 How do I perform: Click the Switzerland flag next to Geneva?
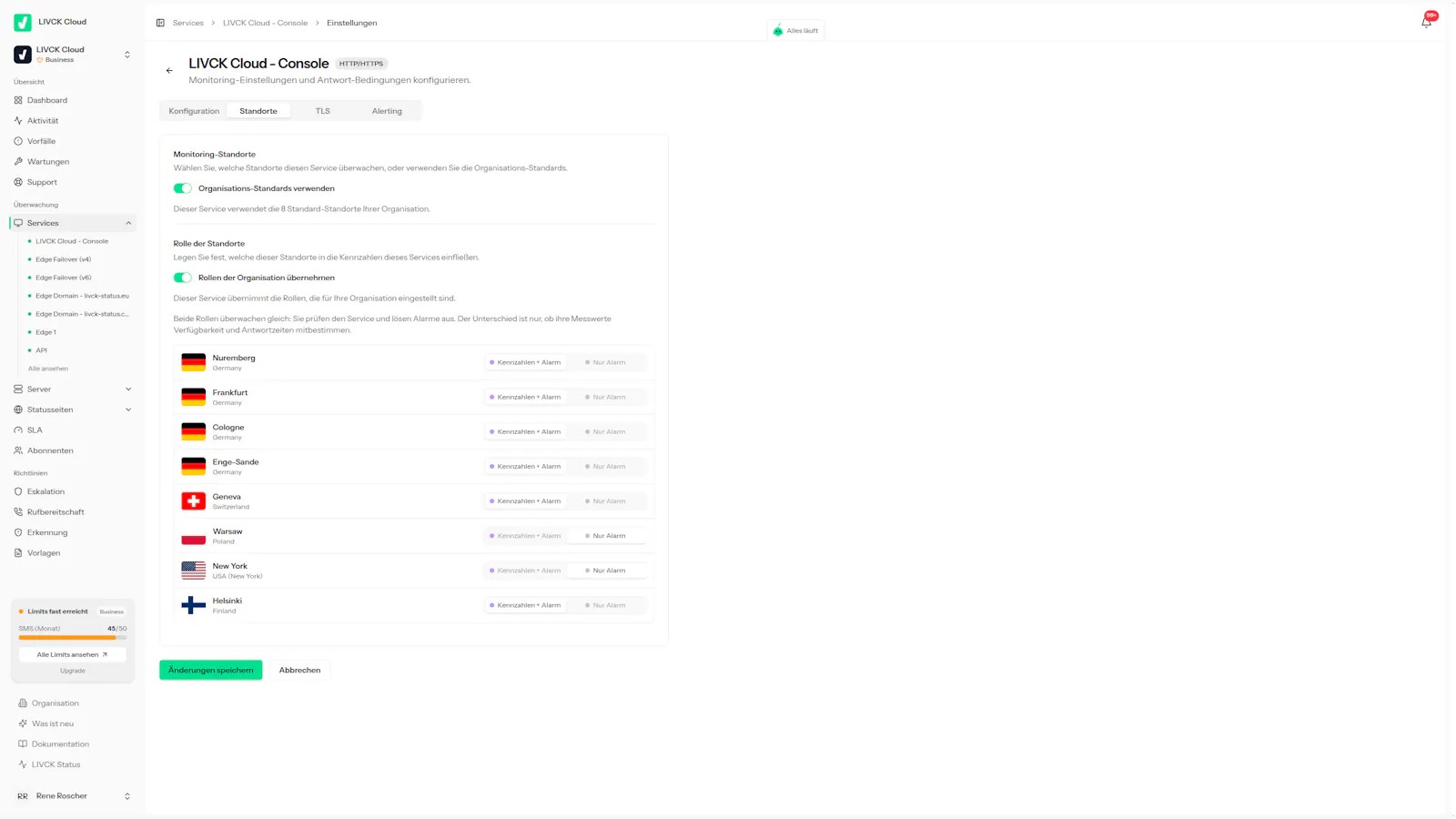(x=193, y=501)
